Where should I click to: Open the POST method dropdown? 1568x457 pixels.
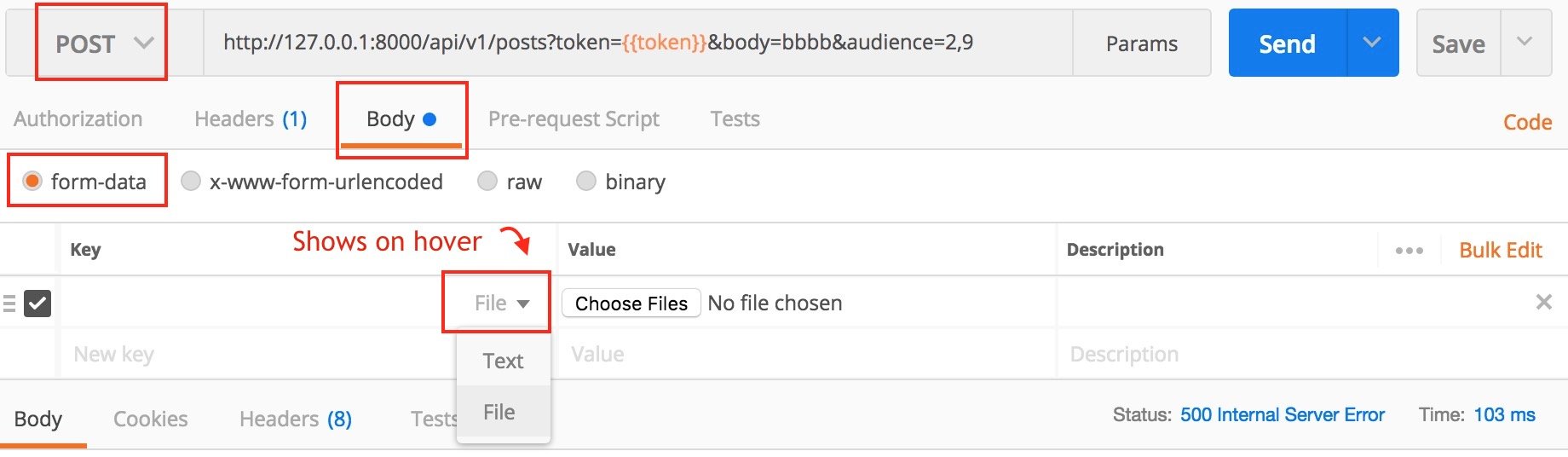102,43
